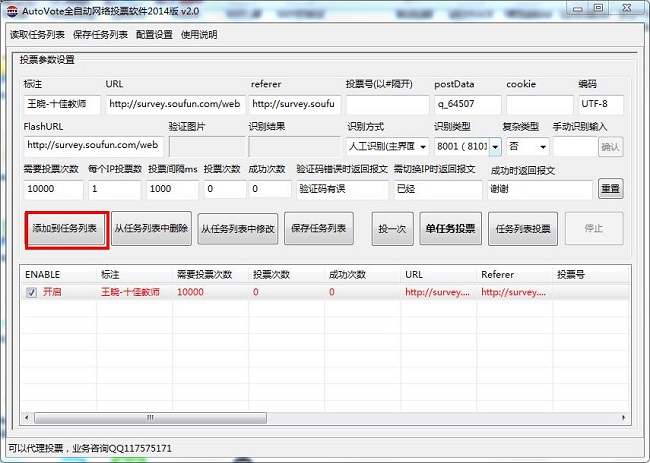Click the 成功次数 column header in task list
Image resolution: width=650 pixels, height=463 pixels.
click(x=362, y=274)
